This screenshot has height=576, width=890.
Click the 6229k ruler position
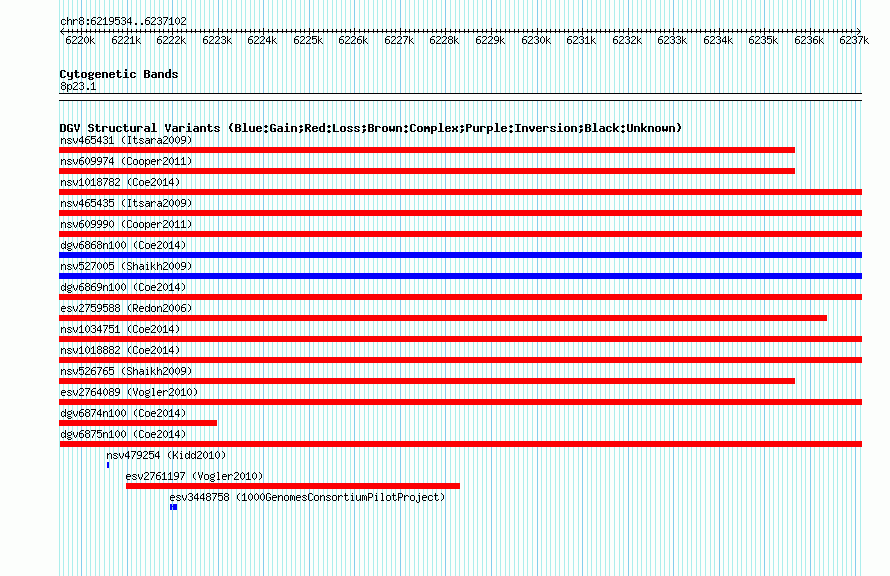point(490,40)
